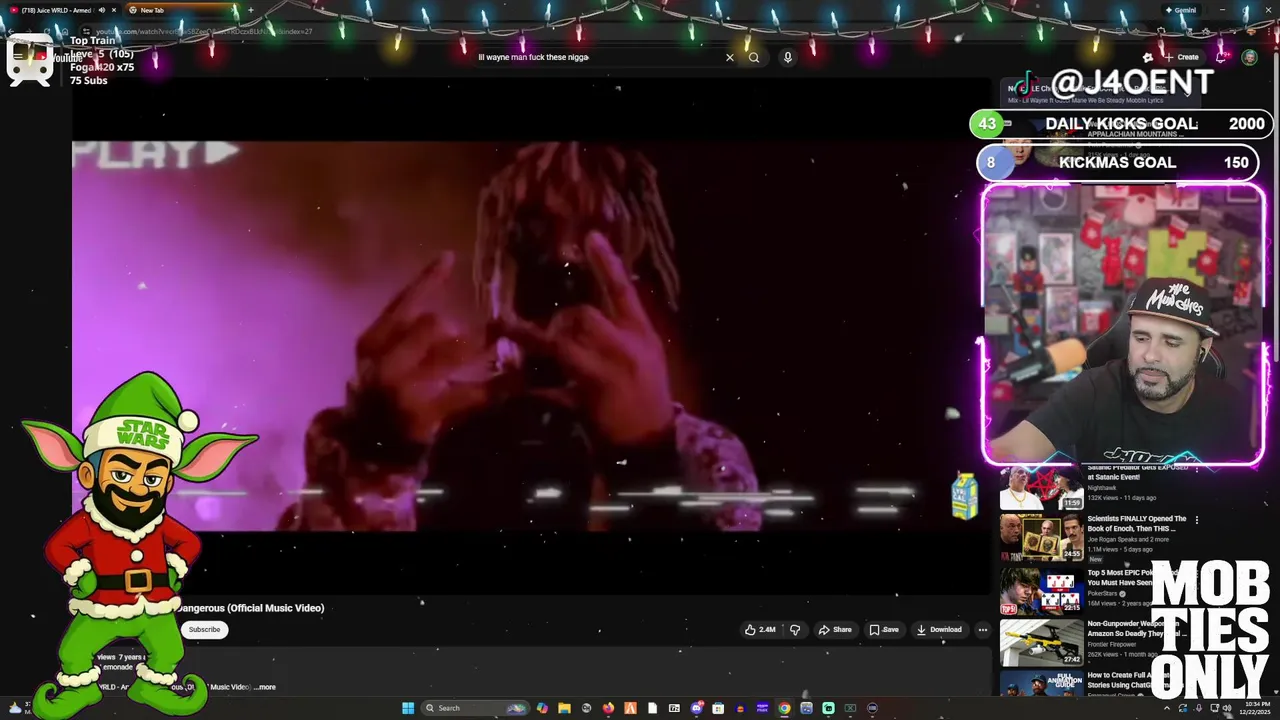This screenshot has height=720, width=1280.
Task: Open Copilot icon on the taskbar
Action: [x=542, y=708]
